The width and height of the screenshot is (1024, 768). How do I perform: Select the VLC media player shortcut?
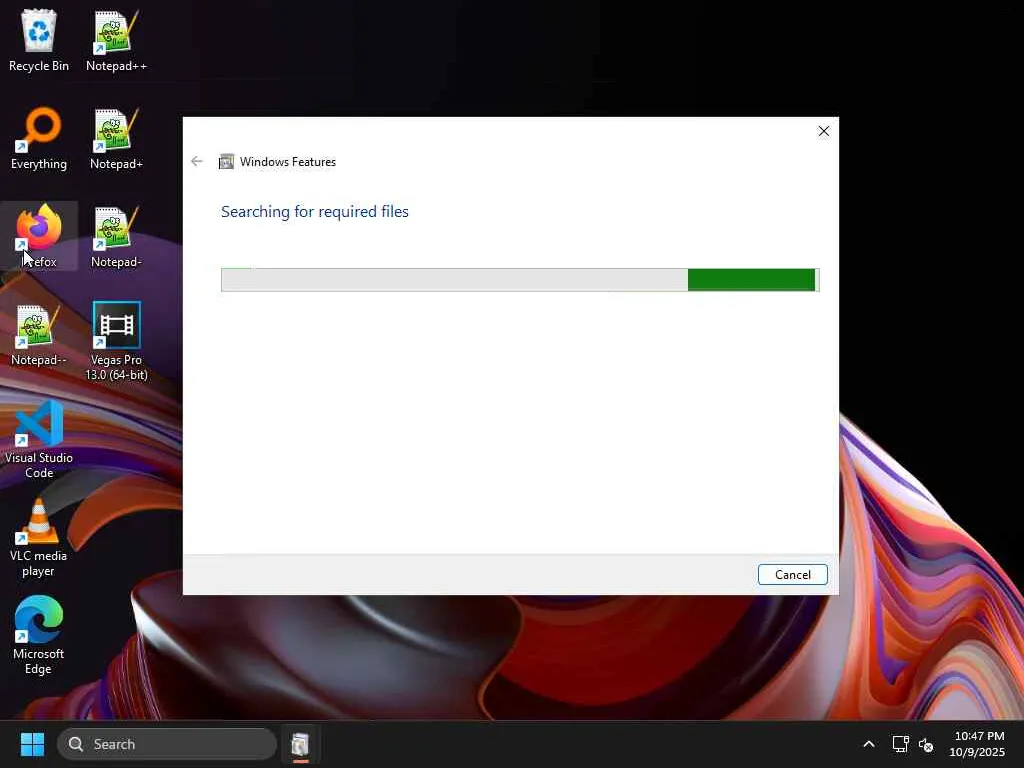[39, 537]
